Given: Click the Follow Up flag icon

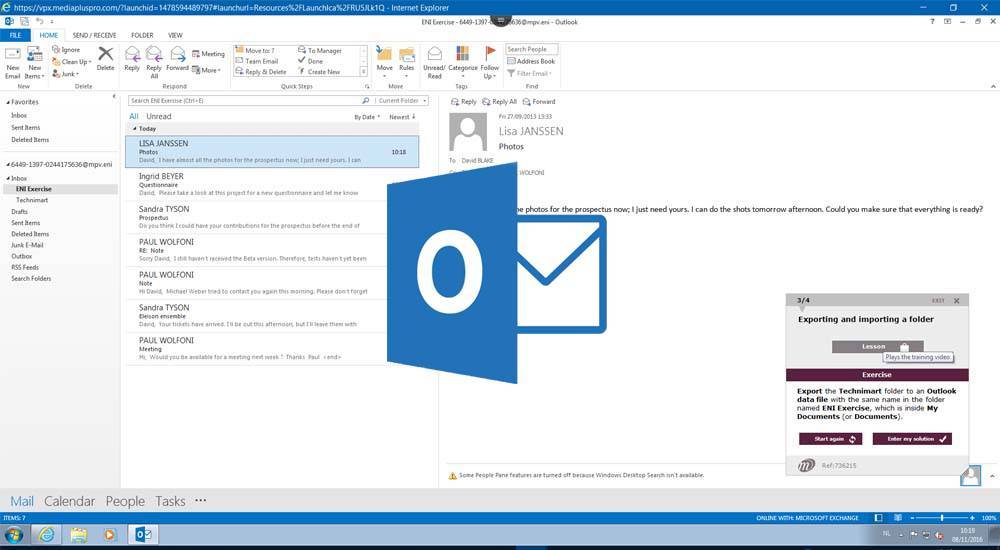Looking at the screenshot, I should [x=490, y=58].
